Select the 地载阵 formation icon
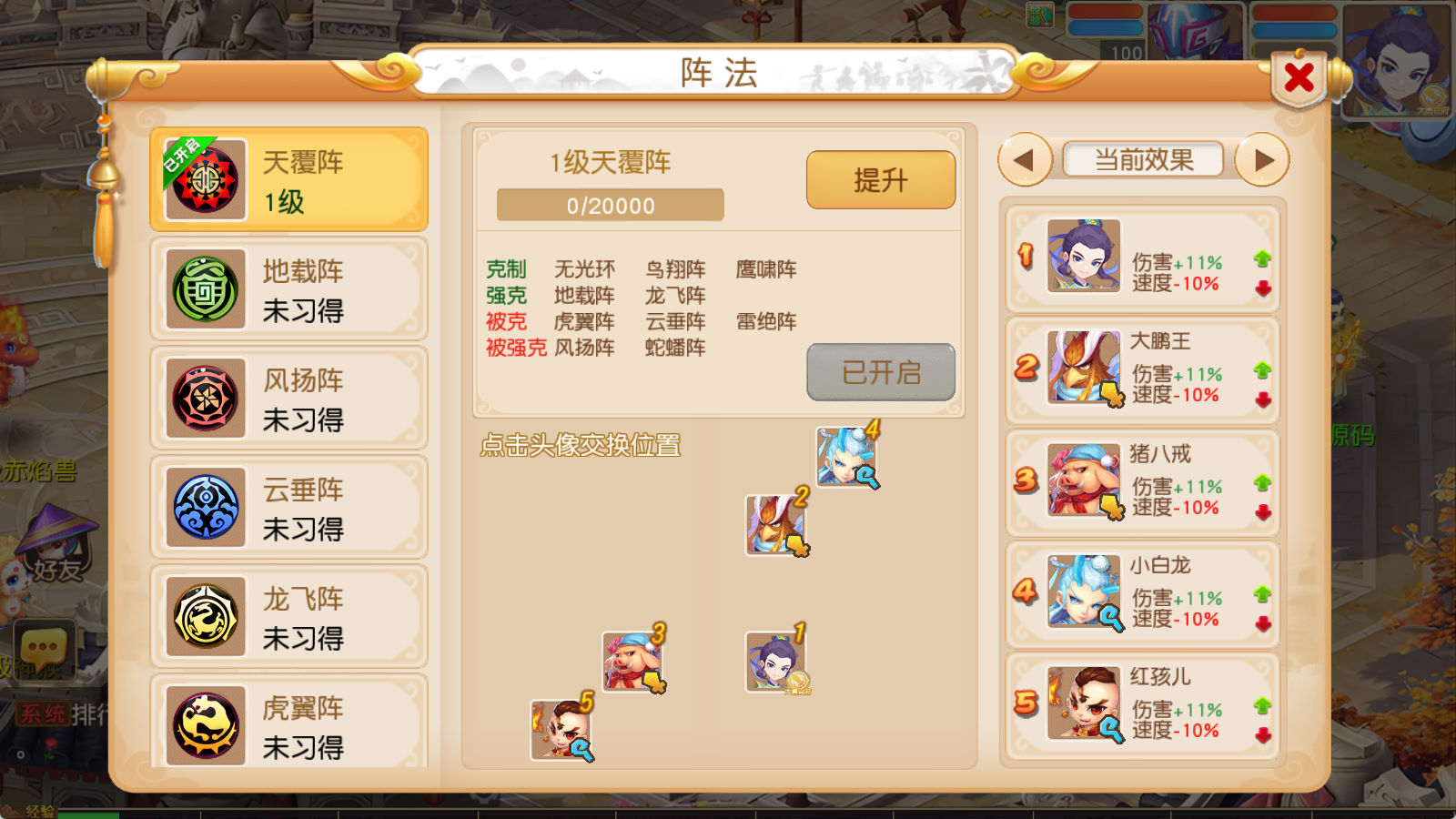 (x=206, y=289)
